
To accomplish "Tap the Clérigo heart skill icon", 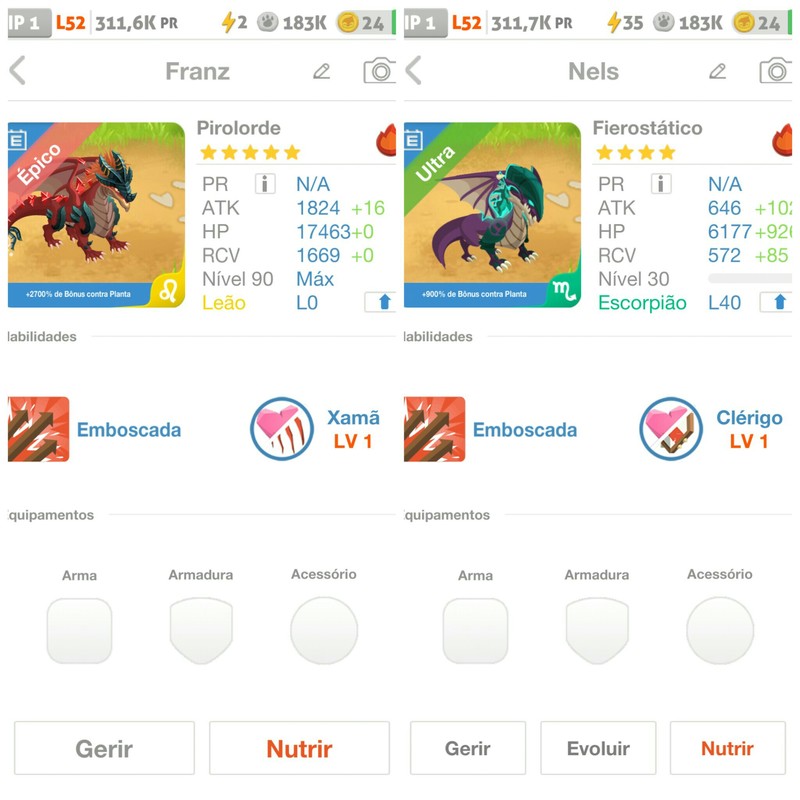I will [x=671, y=429].
